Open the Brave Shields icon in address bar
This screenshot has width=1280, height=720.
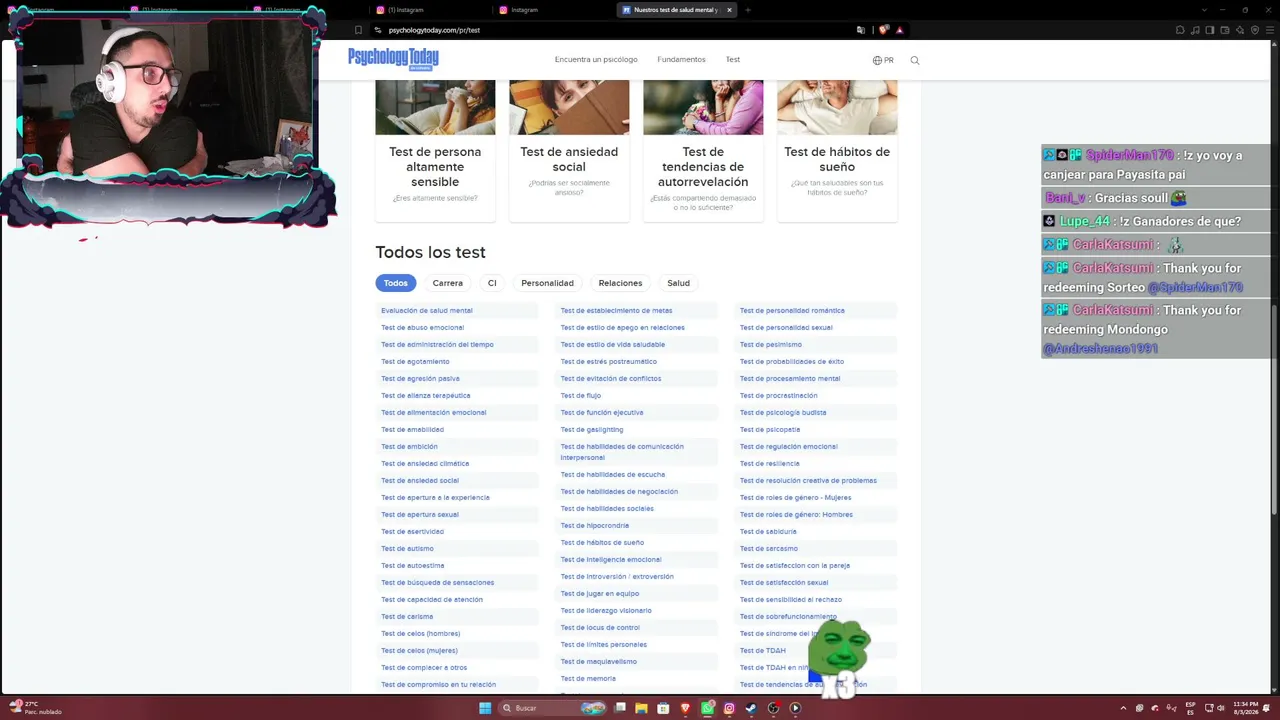tap(884, 30)
